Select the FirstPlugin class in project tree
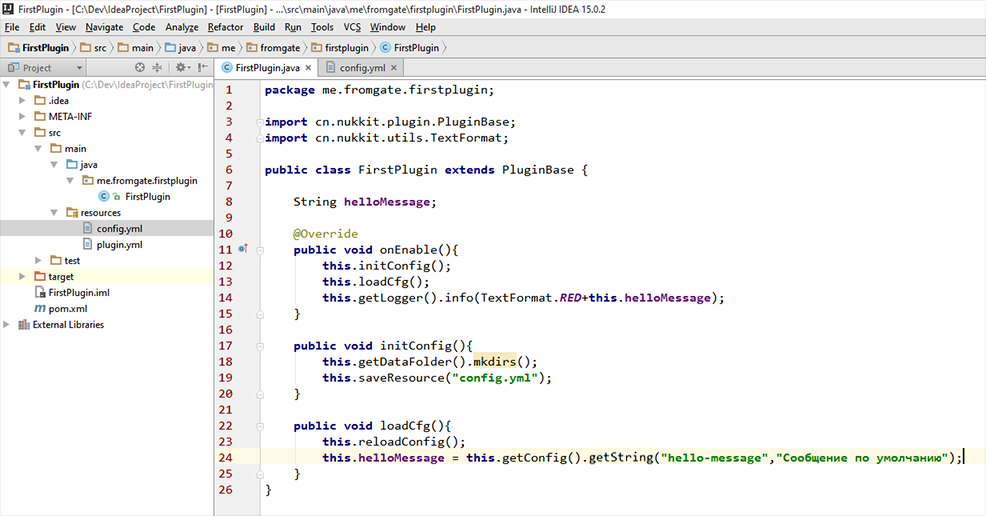 tap(147, 197)
